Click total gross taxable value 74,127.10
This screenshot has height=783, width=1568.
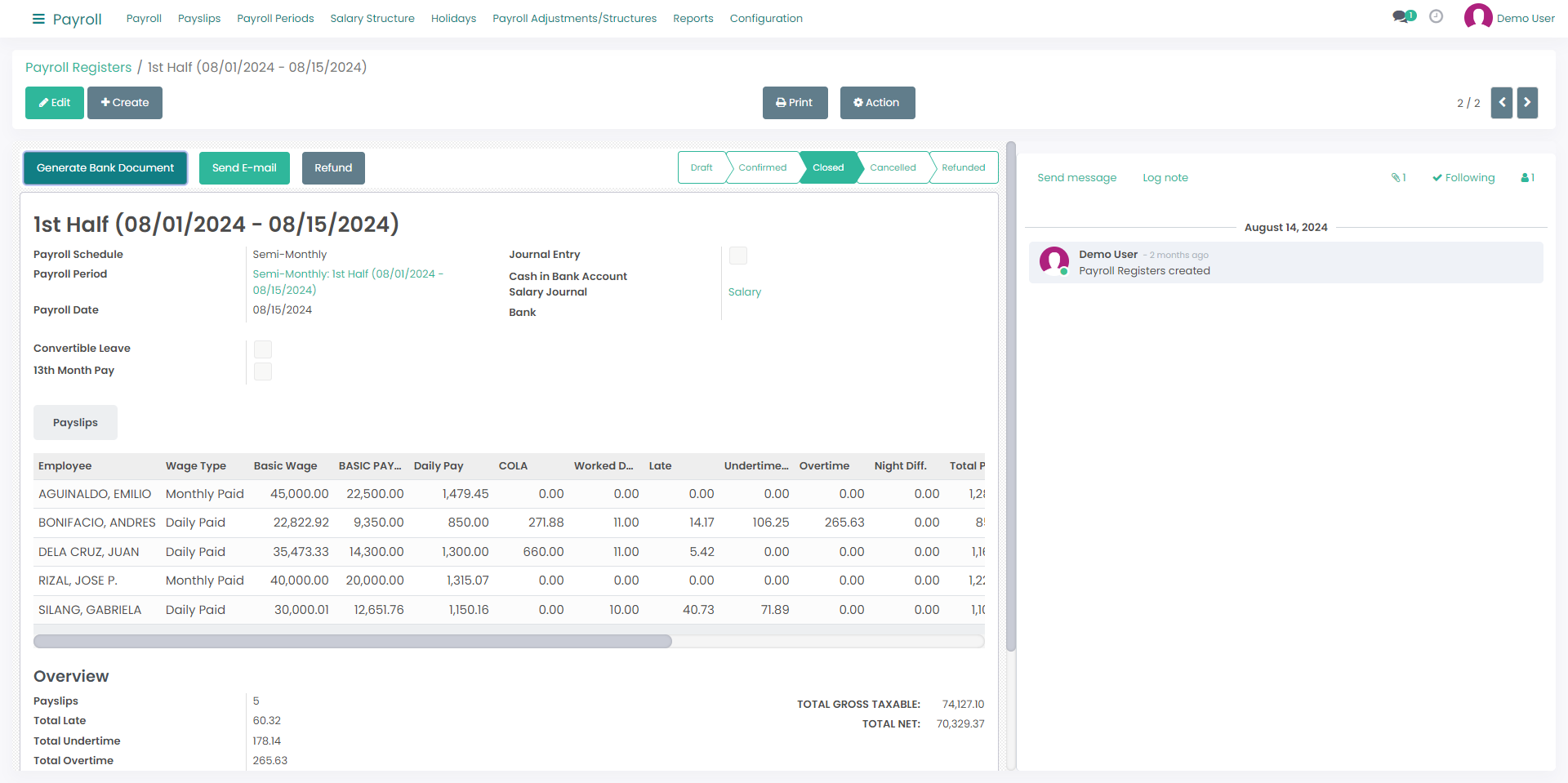963,705
